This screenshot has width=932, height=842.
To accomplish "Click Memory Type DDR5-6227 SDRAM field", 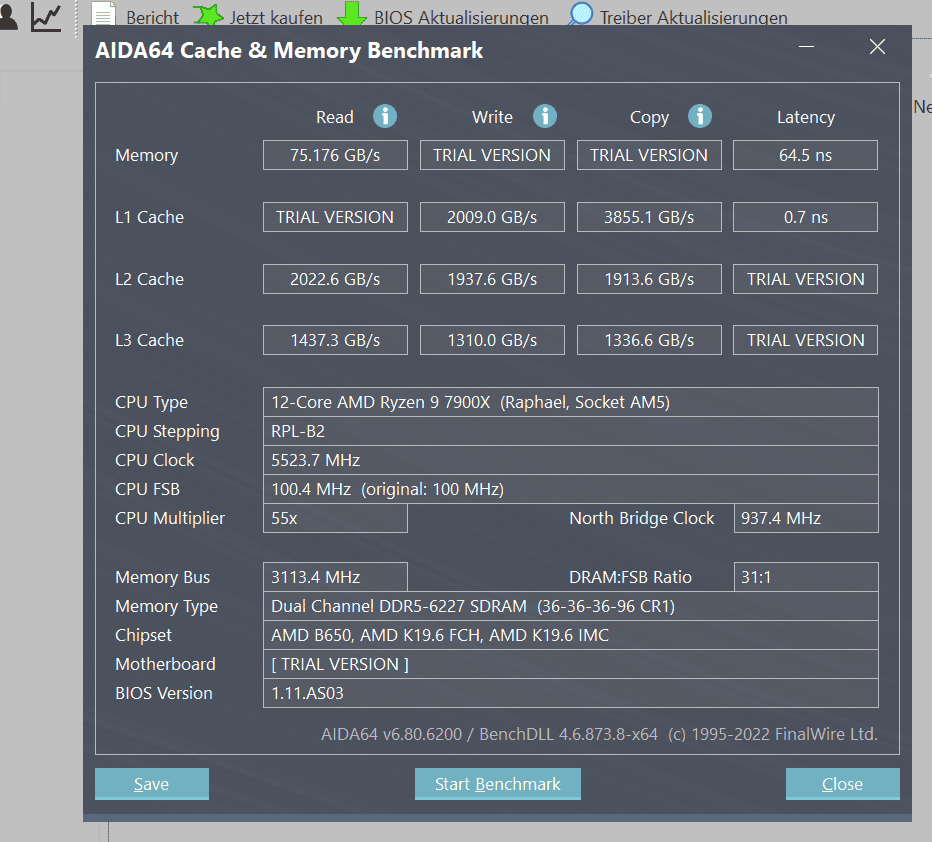I will point(571,606).
